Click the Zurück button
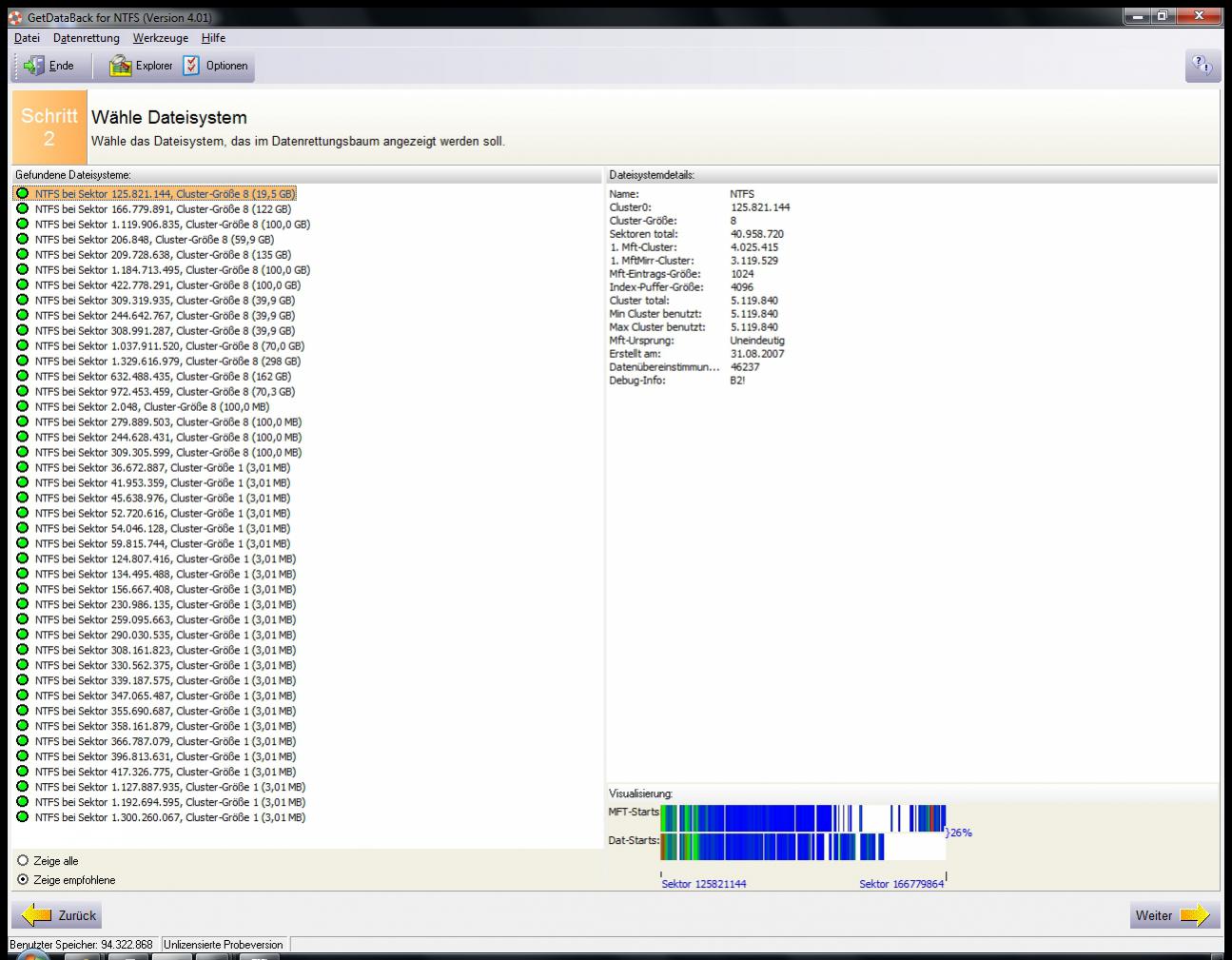The height and width of the screenshot is (960, 1232). [58, 915]
